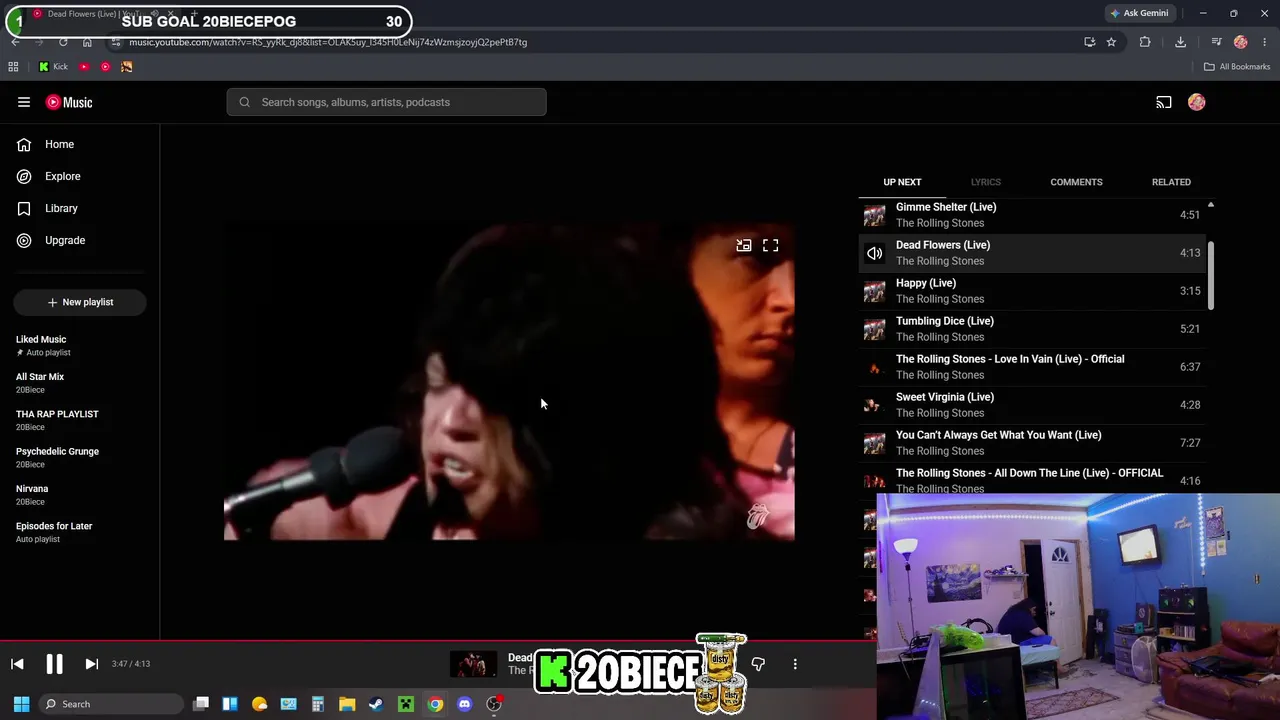Open Chrome Downloads
This screenshot has height=720, width=1280.
1180,42
